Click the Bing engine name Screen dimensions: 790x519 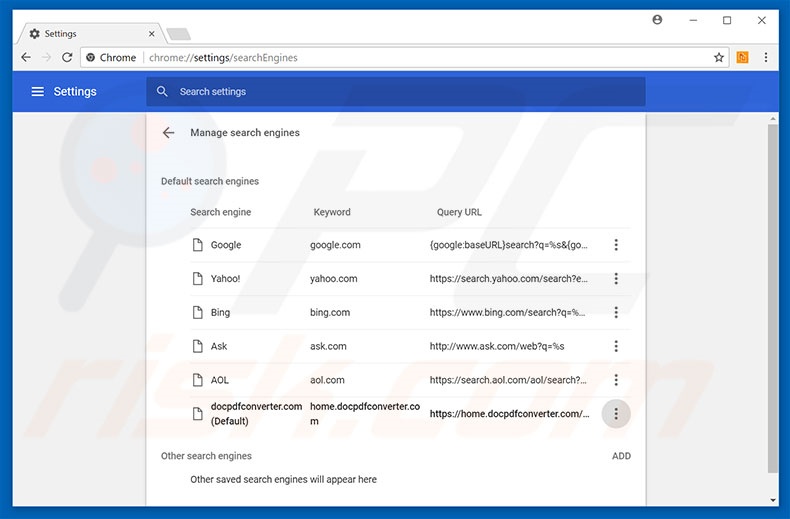coord(220,312)
